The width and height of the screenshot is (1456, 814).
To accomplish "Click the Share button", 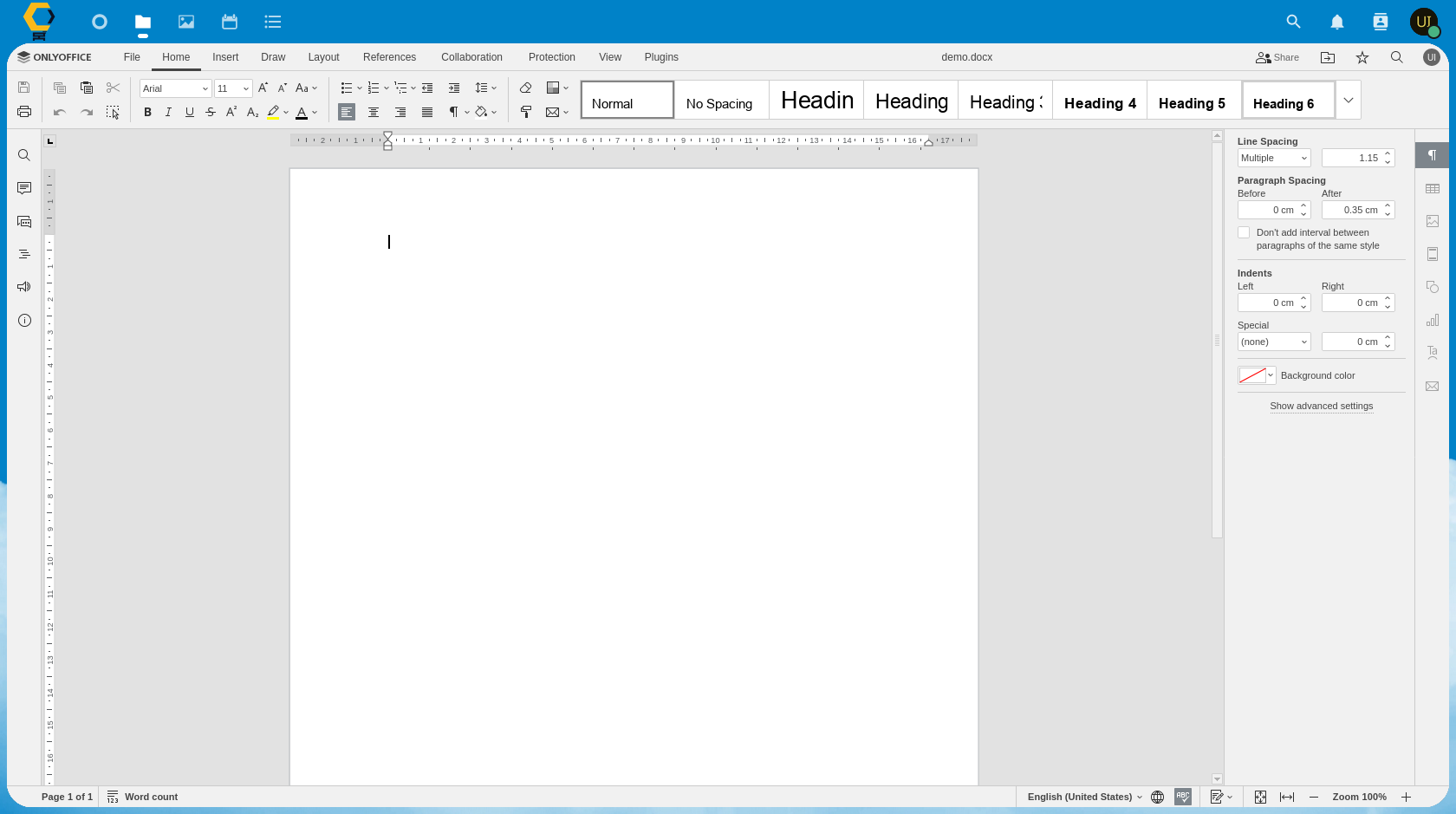I will [1277, 57].
